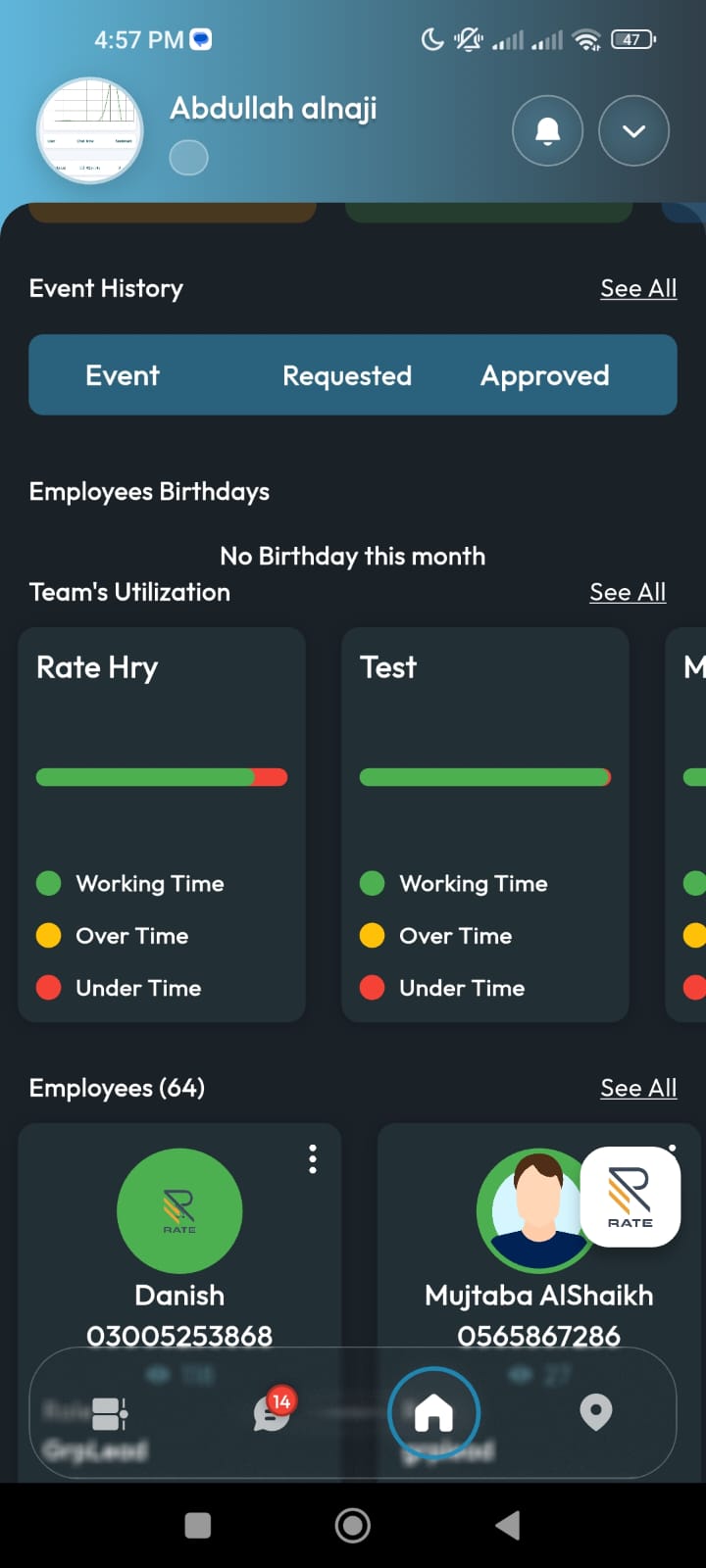
Task: Open the dashboard list icon in bottom nav
Action: tap(109, 1413)
